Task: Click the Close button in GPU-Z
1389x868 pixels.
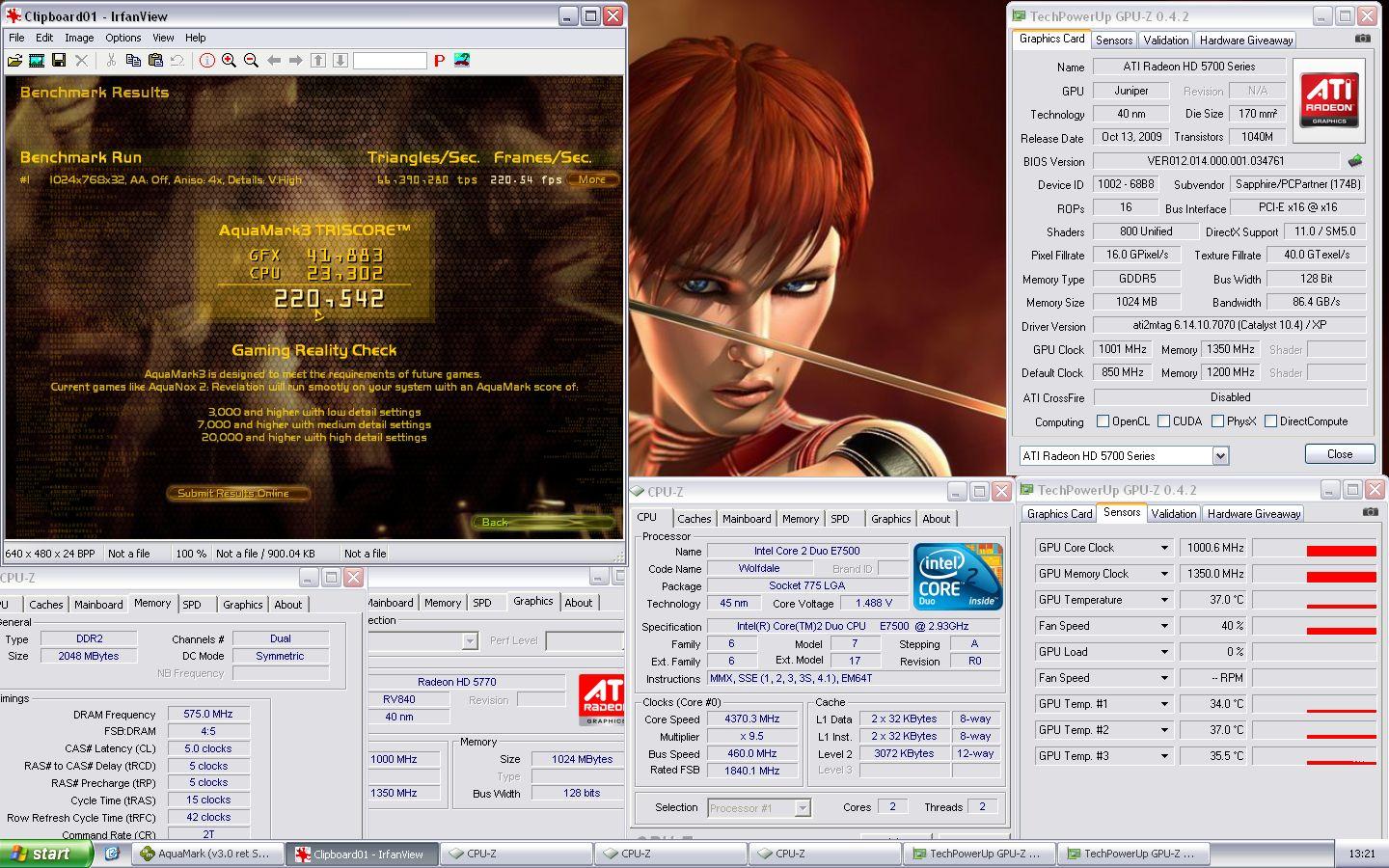Action: [1340, 454]
